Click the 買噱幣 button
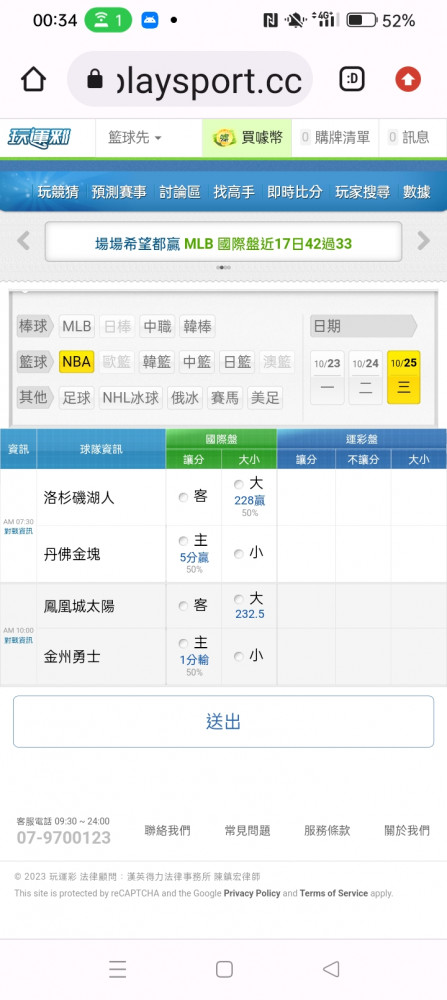Viewport: 447px width, 1000px height. tap(247, 137)
